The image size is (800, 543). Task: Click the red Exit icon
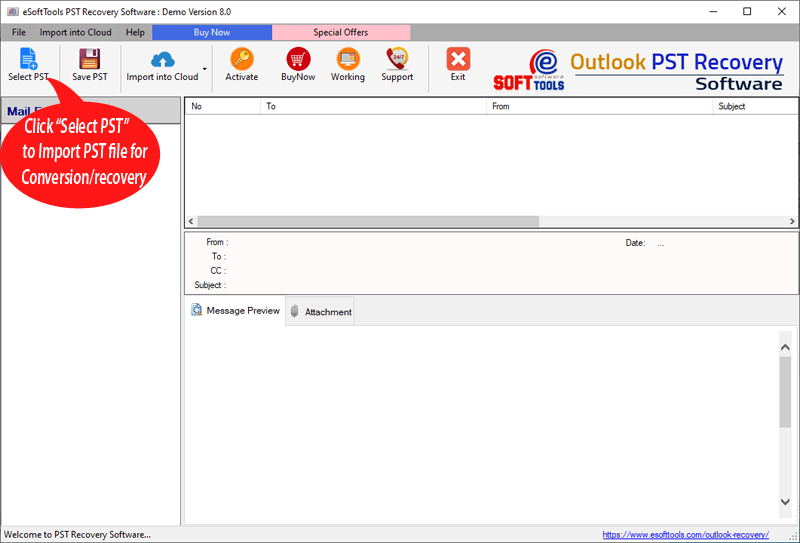(x=458, y=58)
